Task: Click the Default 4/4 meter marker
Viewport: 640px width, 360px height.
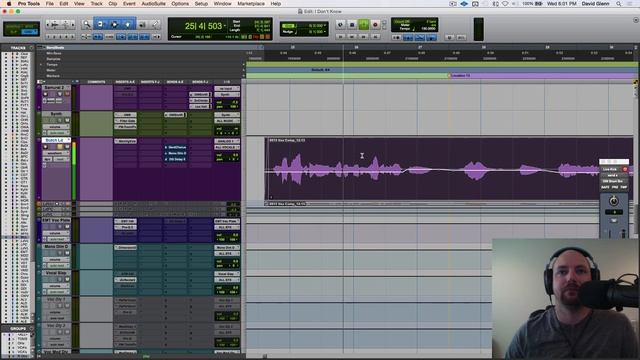Action: click(320, 70)
